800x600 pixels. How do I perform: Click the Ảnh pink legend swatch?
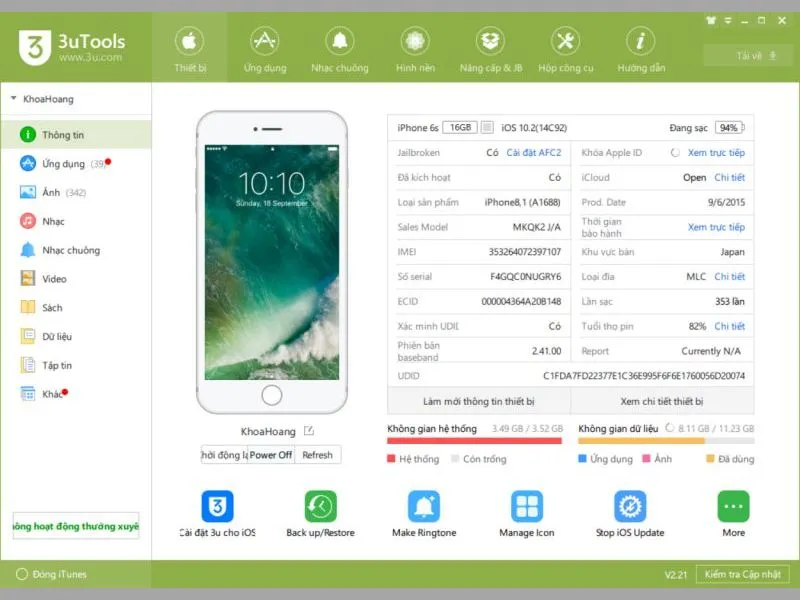coord(646,459)
